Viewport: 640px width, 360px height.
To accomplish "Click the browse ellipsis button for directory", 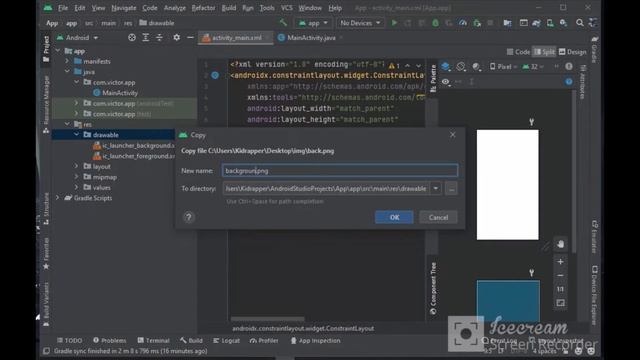I will tap(451, 189).
